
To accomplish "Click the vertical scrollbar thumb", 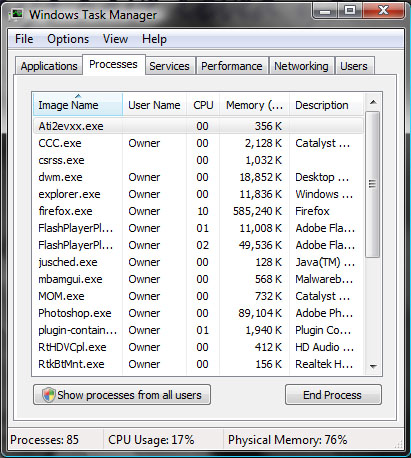I will [373, 184].
